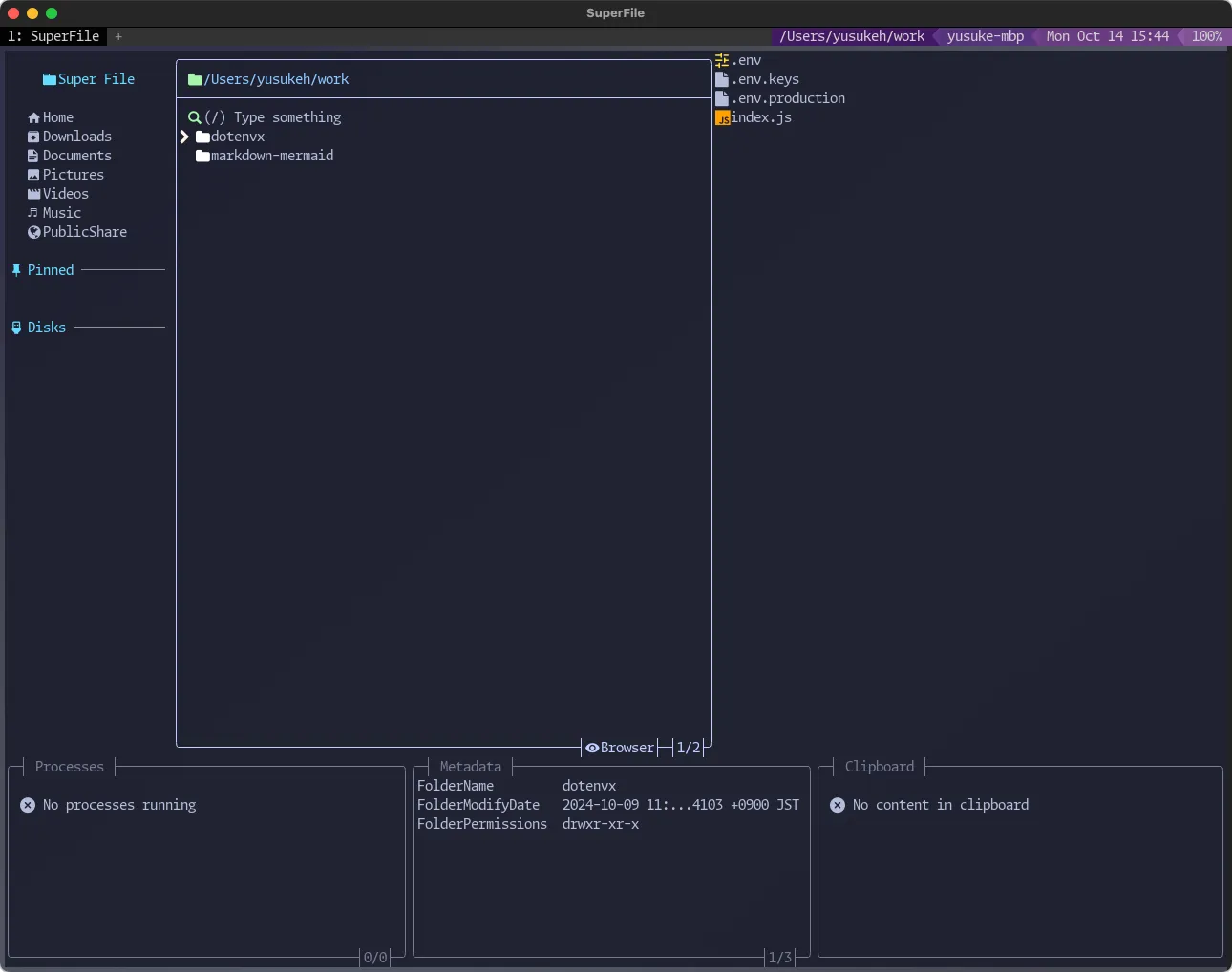Click the Mon Oct 14 15:44 clock
Image resolution: width=1232 pixels, height=972 pixels.
pyautogui.click(x=1108, y=36)
